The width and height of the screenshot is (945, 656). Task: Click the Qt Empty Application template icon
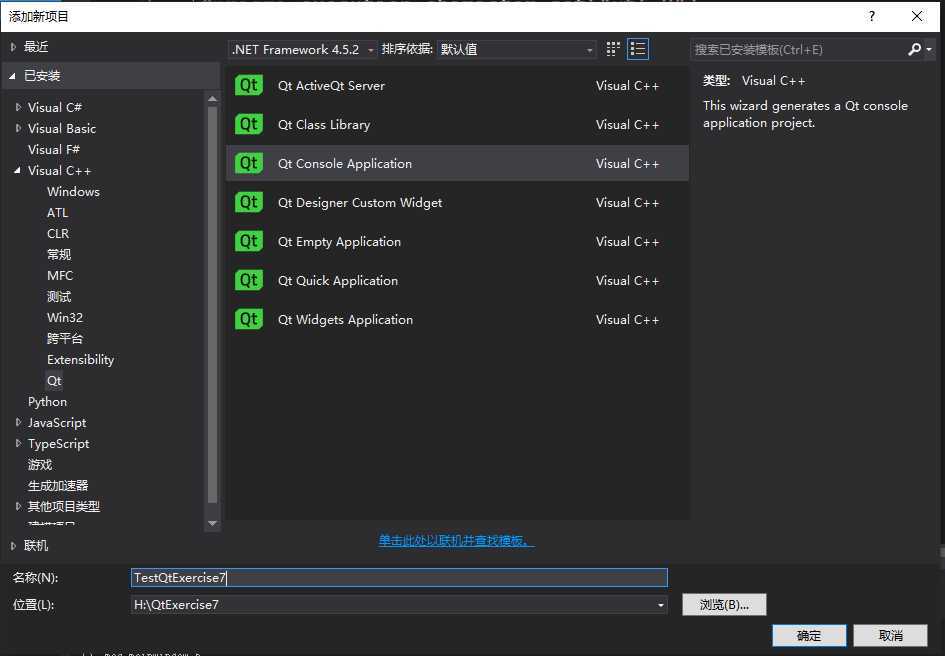(249, 241)
